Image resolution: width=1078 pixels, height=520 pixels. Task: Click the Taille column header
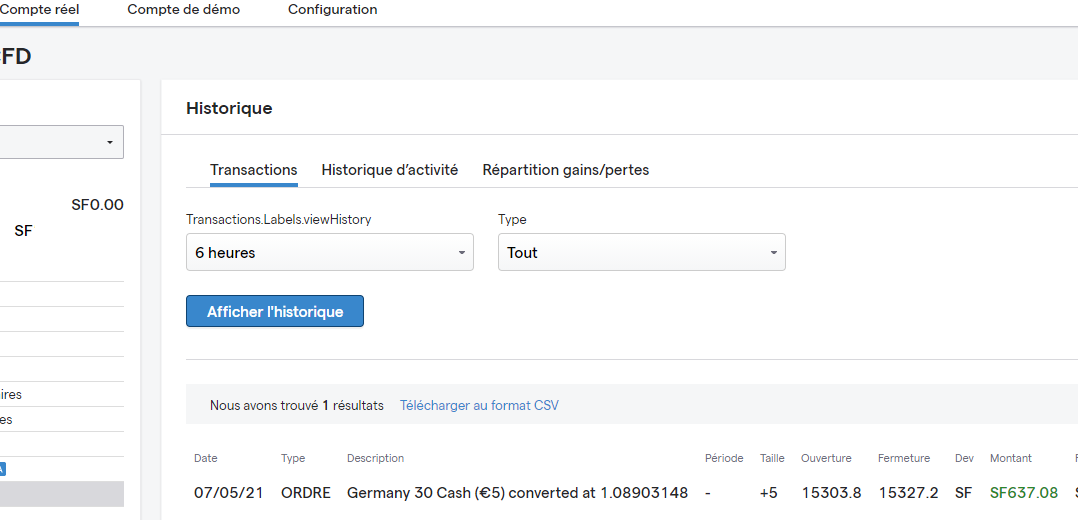tap(772, 458)
